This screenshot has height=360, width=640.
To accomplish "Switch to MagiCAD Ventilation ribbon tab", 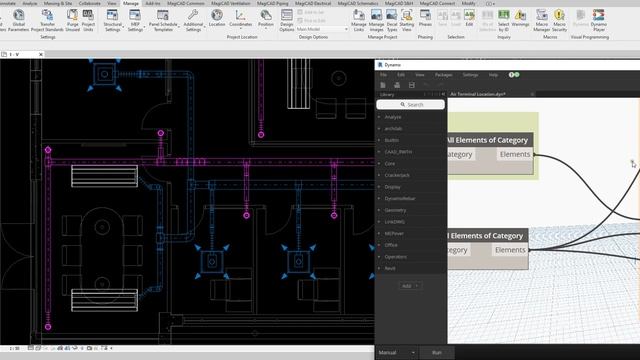I will 231,3.
